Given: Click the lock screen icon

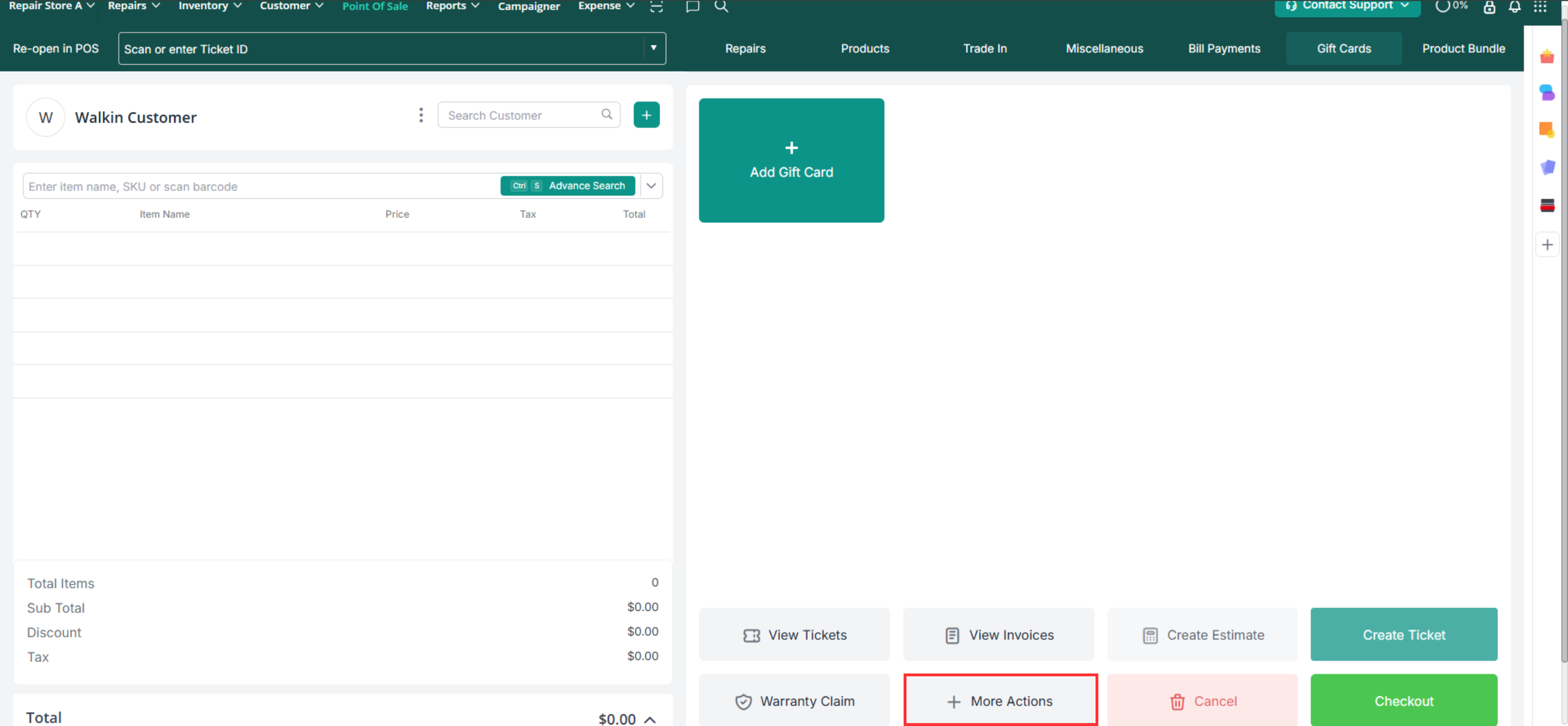Looking at the screenshot, I should 1489,7.
